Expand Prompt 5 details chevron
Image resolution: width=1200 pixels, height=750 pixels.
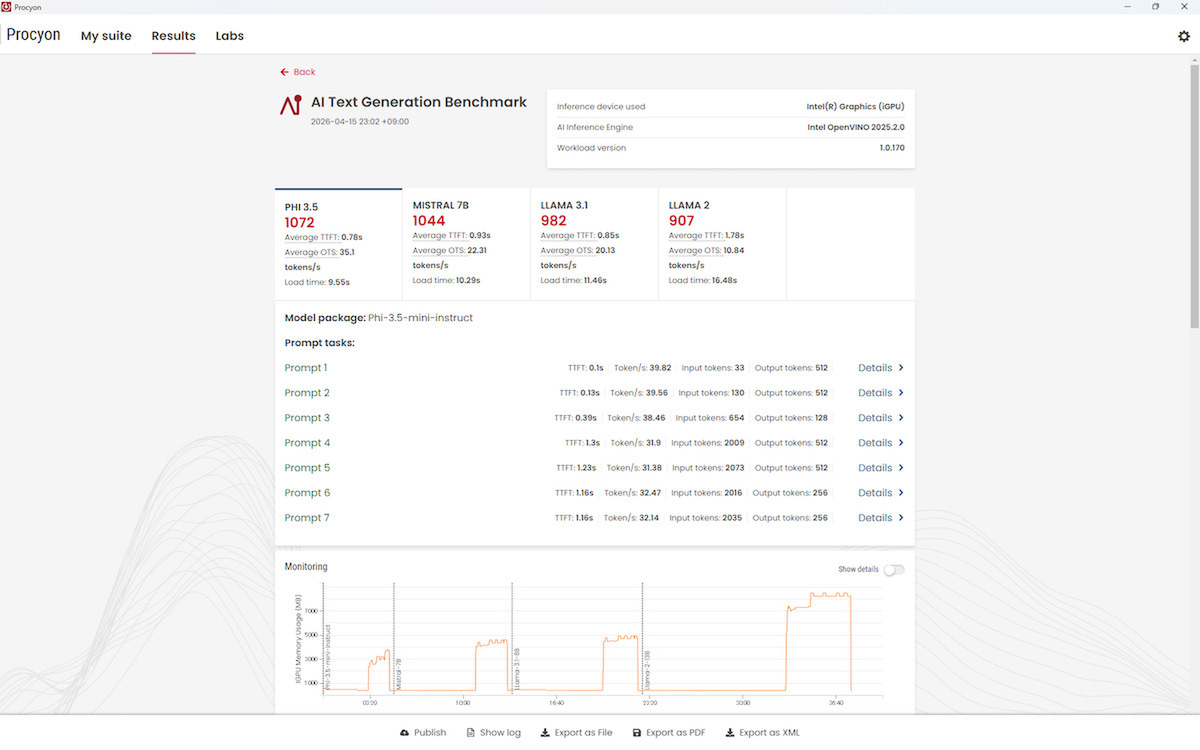pos(901,468)
